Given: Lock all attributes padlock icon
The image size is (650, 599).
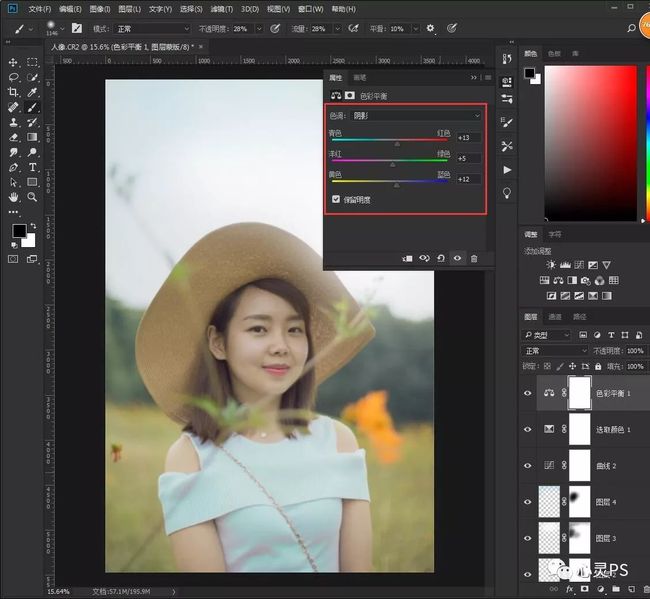Looking at the screenshot, I should click(598, 366).
